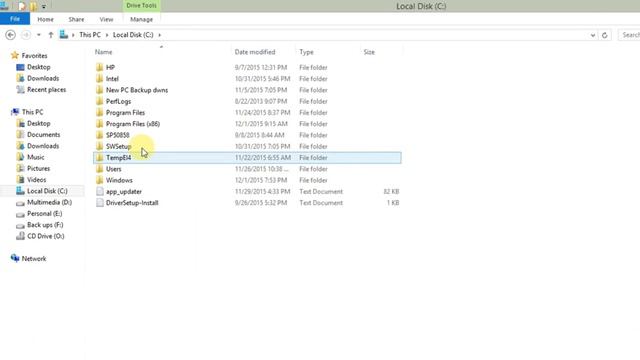Select the DriverSetup-Install text document icon
This screenshot has width=640, height=360.
point(100,203)
